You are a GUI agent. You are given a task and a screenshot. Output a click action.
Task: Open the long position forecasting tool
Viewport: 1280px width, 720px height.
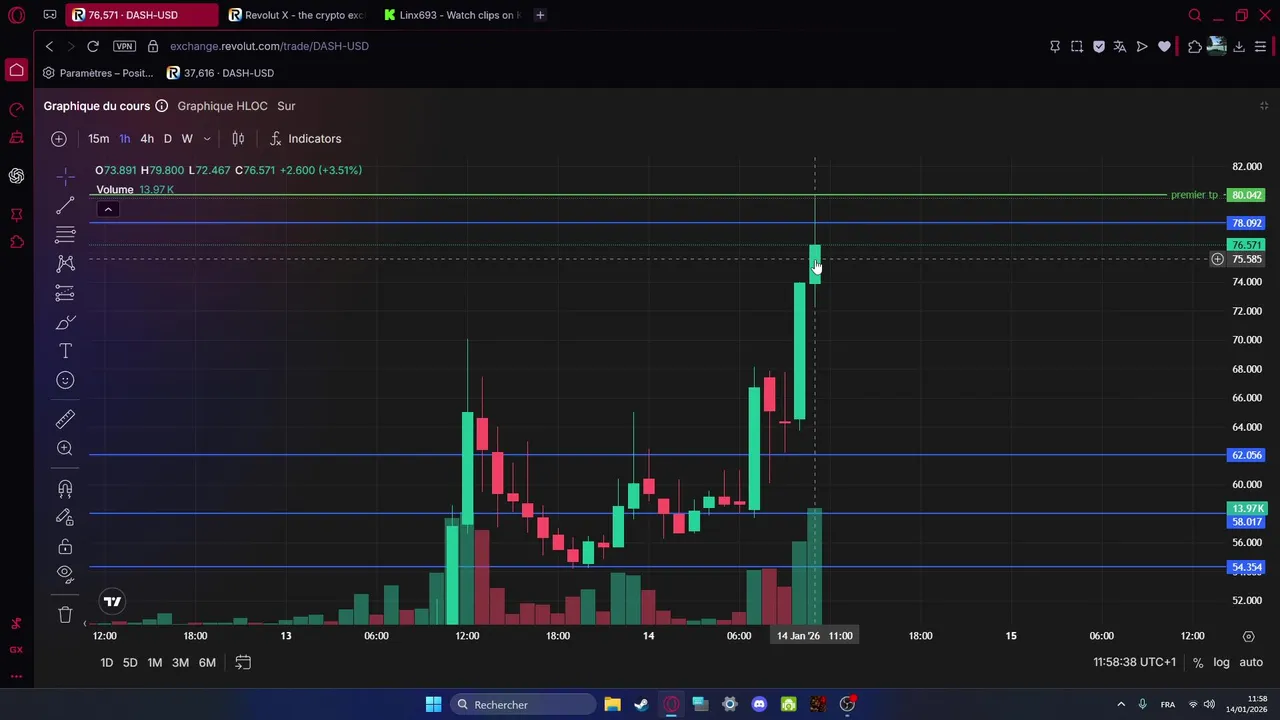[65, 293]
